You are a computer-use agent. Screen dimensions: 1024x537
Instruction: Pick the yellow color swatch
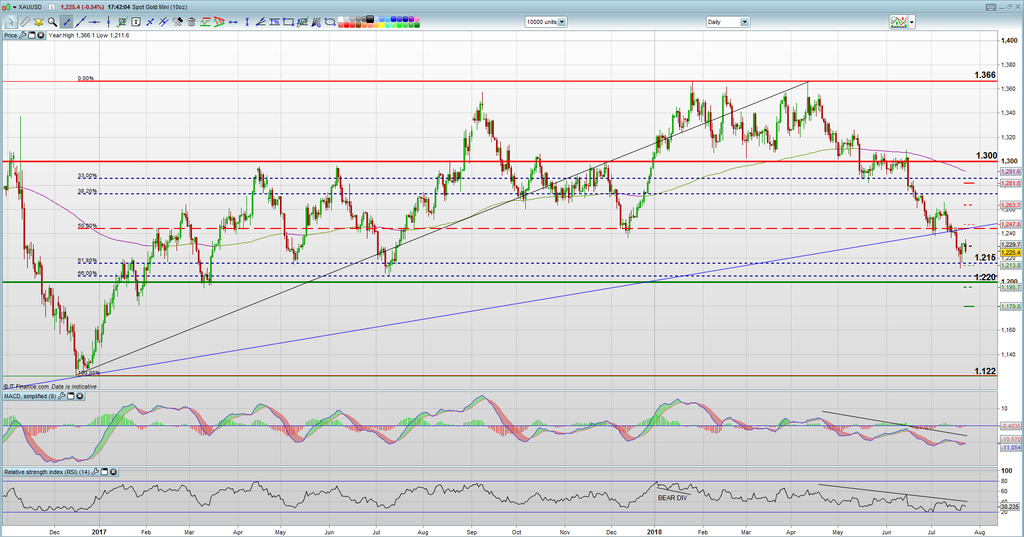pos(382,25)
